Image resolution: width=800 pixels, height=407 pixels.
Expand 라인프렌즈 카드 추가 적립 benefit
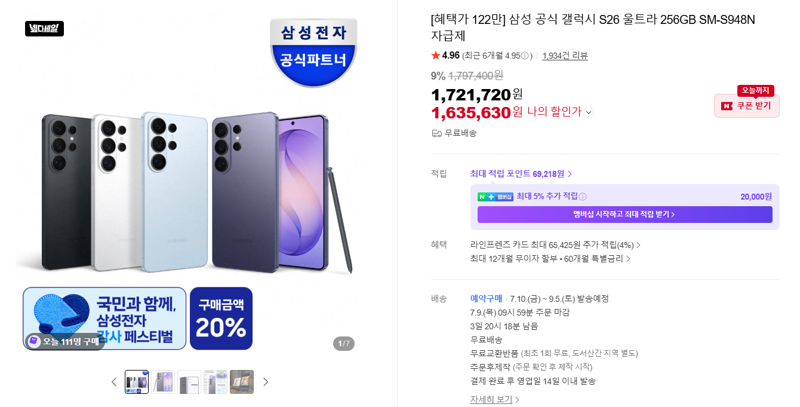coord(555,245)
